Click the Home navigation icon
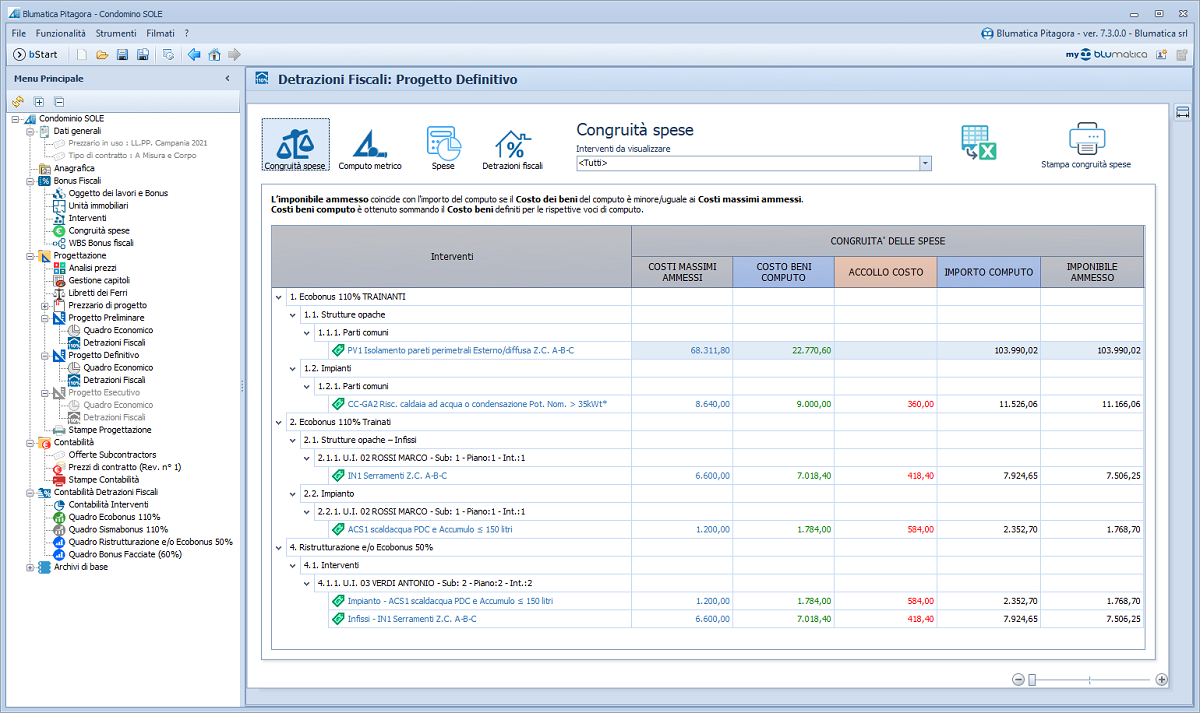This screenshot has width=1200, height=713. pos(214,54)
